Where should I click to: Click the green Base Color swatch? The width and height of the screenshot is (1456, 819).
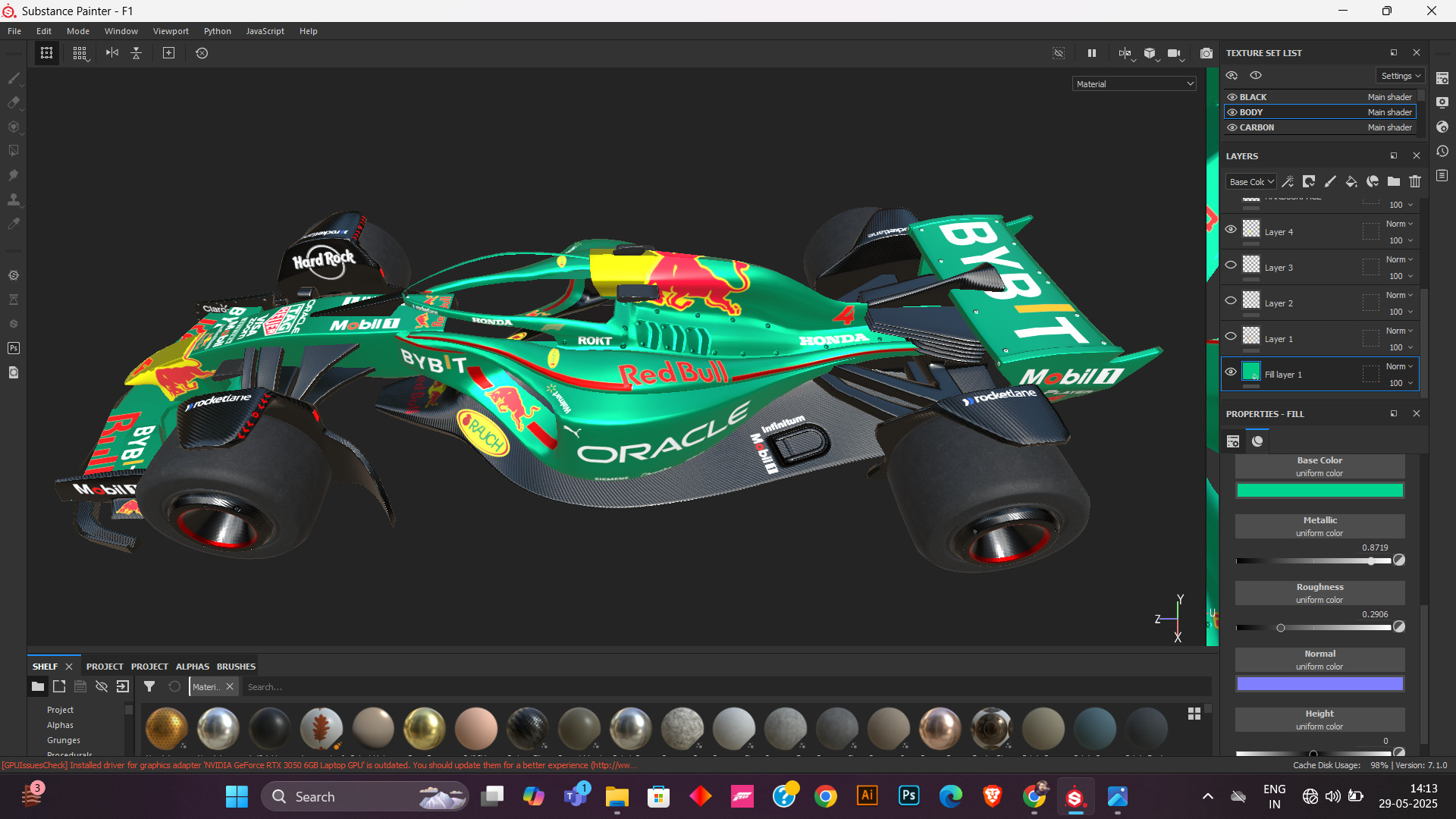coord(1319,491)
